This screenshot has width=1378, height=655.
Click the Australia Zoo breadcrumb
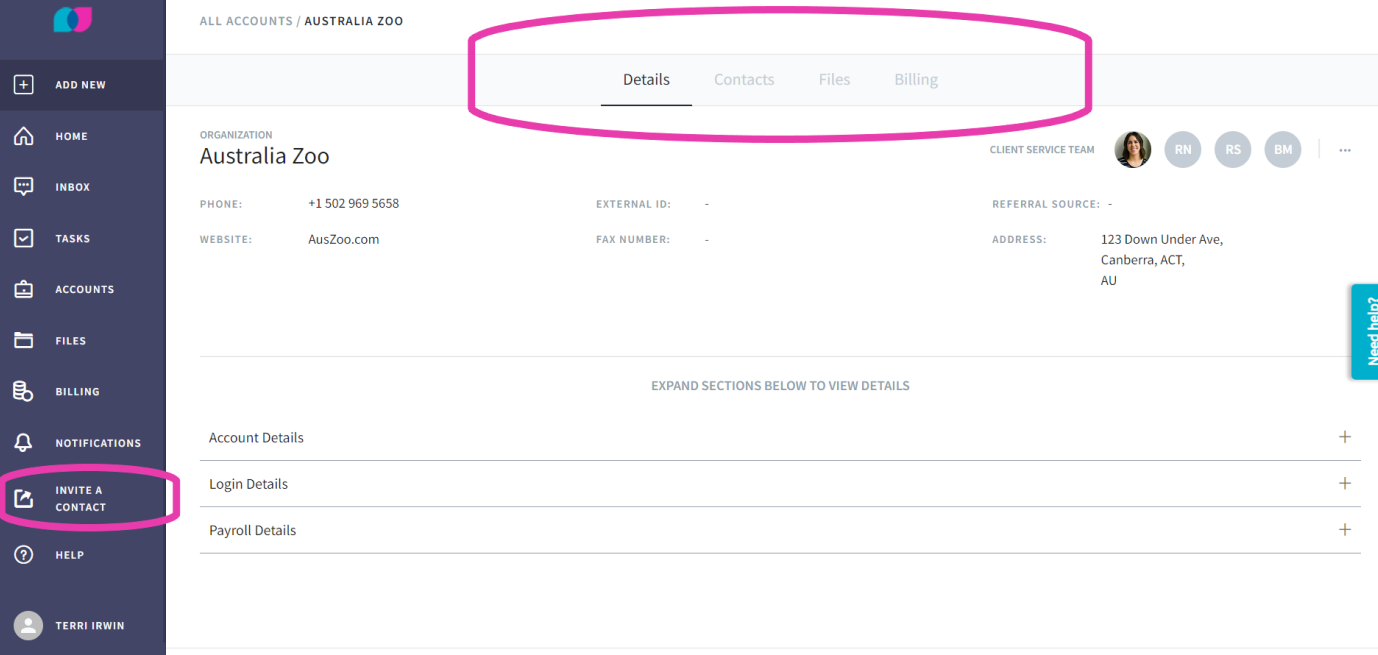click(x=354, y=21)
